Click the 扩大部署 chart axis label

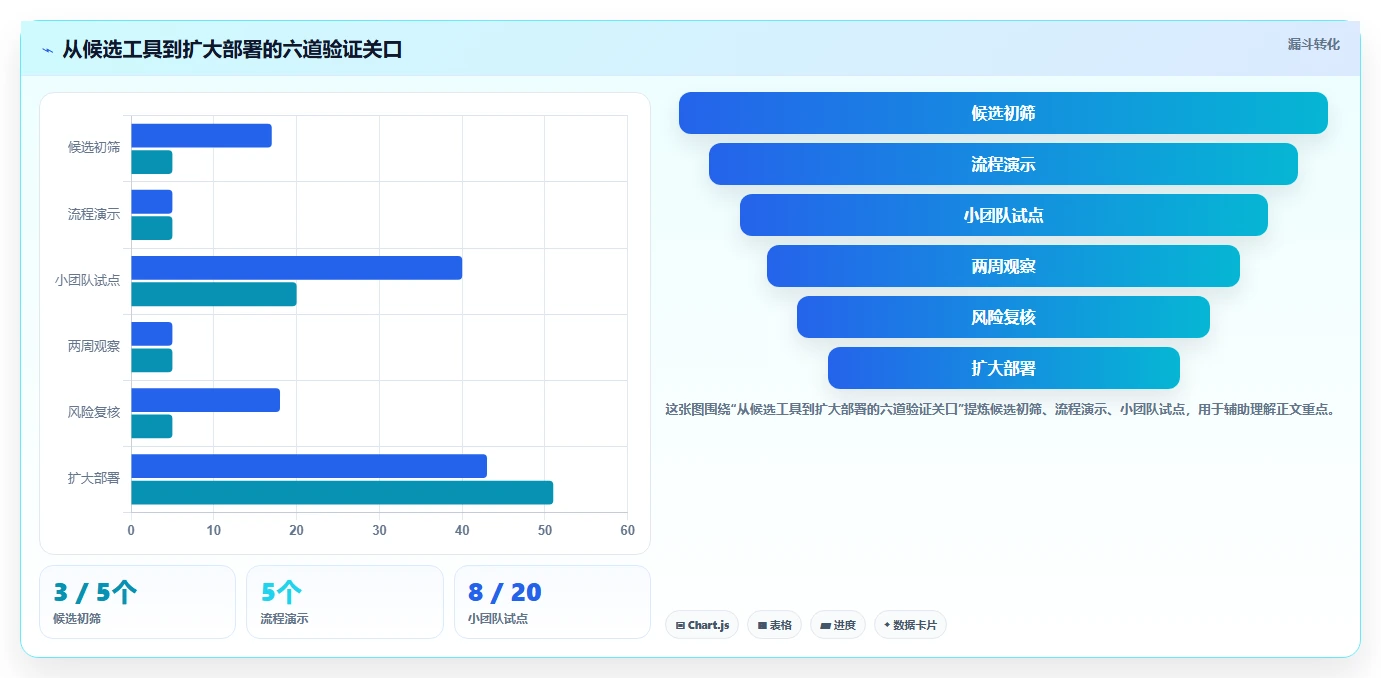point(94,478)
